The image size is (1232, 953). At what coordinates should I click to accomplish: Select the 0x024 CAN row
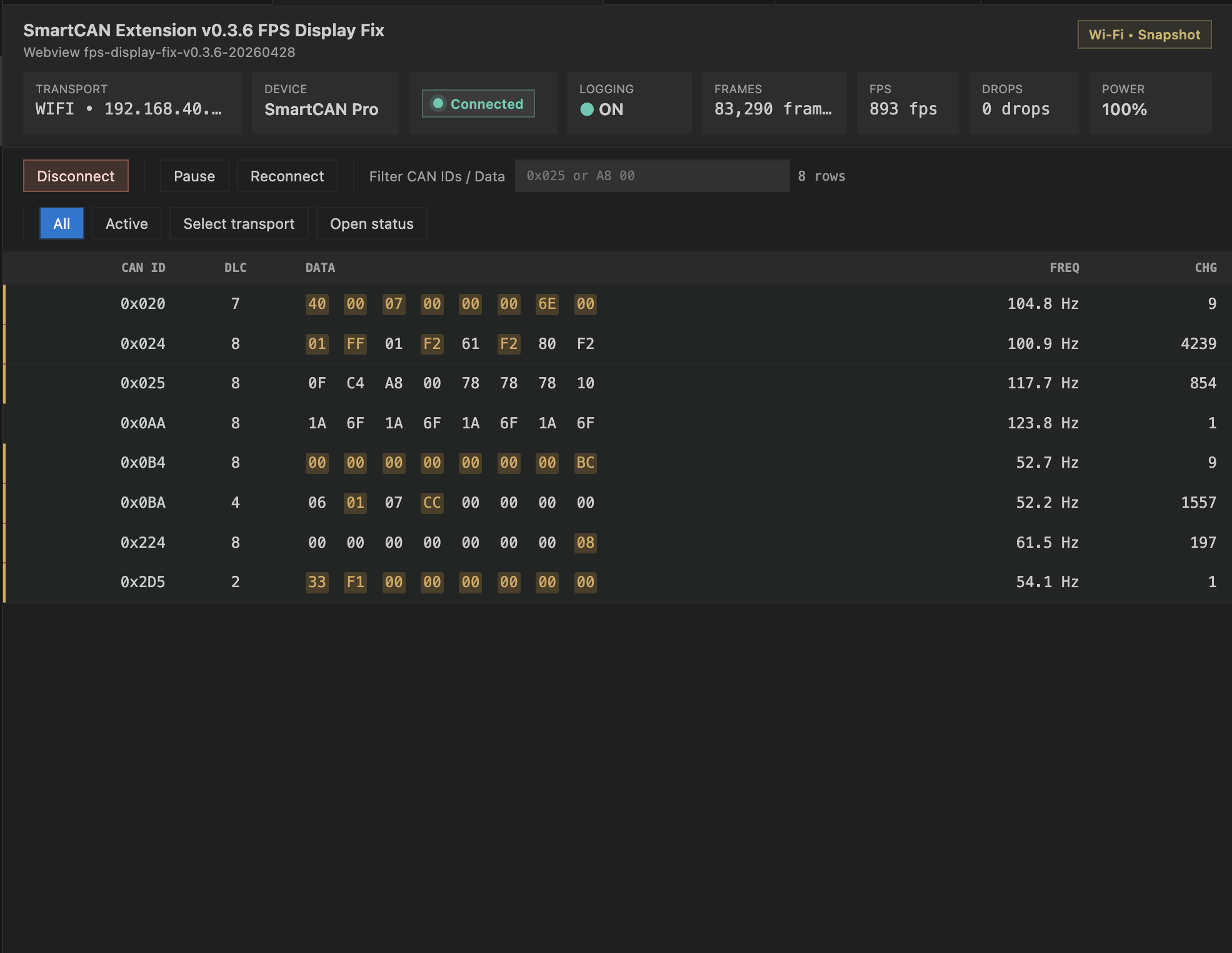click(143, 343)
